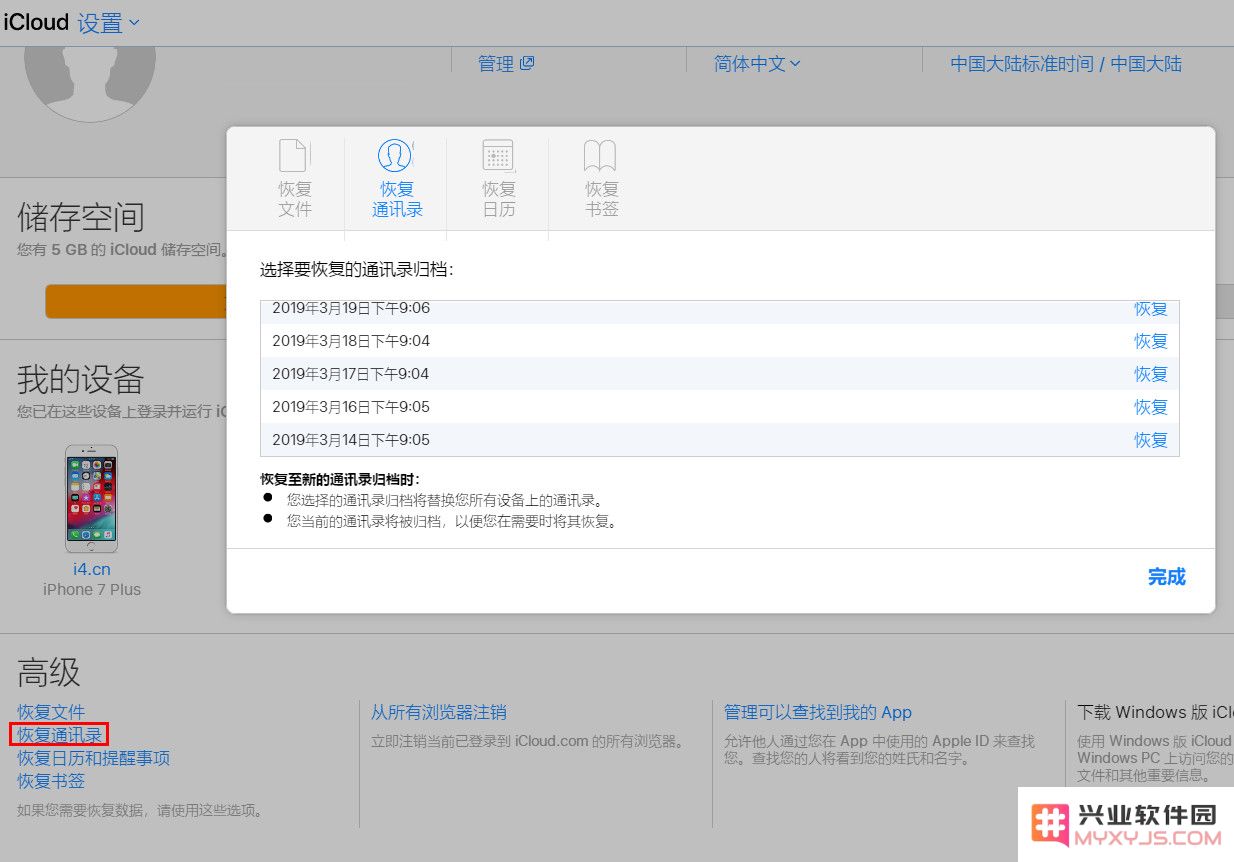Select the 恢复通讯录 tab in the dialog
This screenshot has width=1234, height=862.
(x=397, y=178)
